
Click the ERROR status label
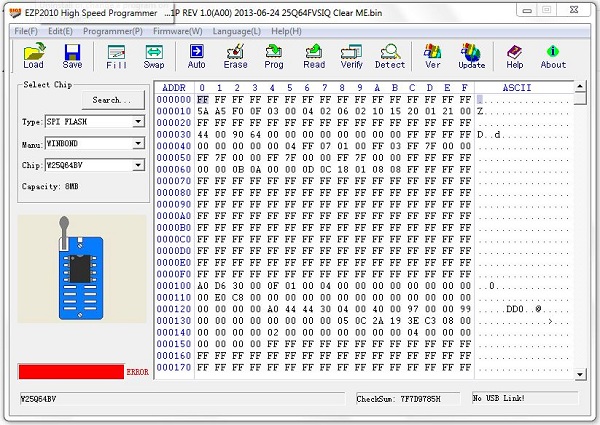tap(137, 372)
